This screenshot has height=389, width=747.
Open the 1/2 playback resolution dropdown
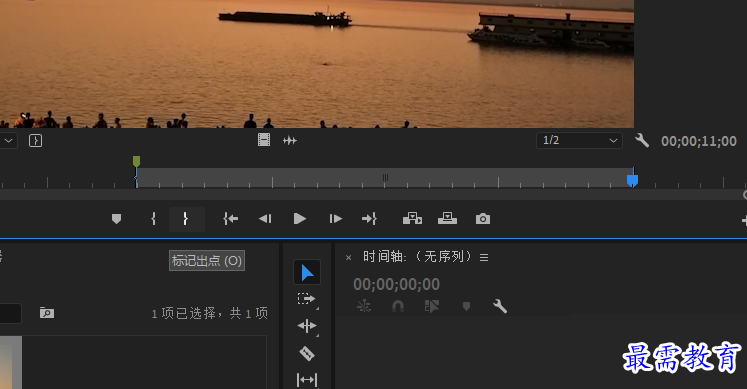tap(579, 140)
